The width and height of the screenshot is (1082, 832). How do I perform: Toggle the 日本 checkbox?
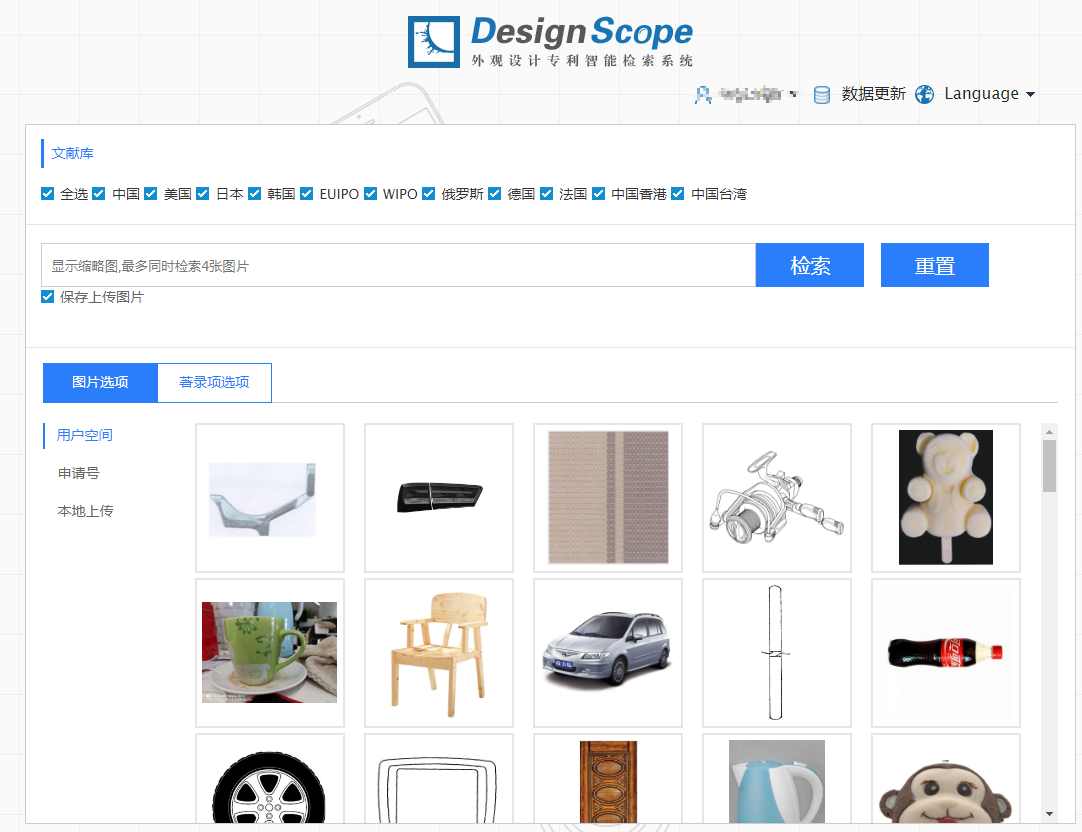coord(202,194)
